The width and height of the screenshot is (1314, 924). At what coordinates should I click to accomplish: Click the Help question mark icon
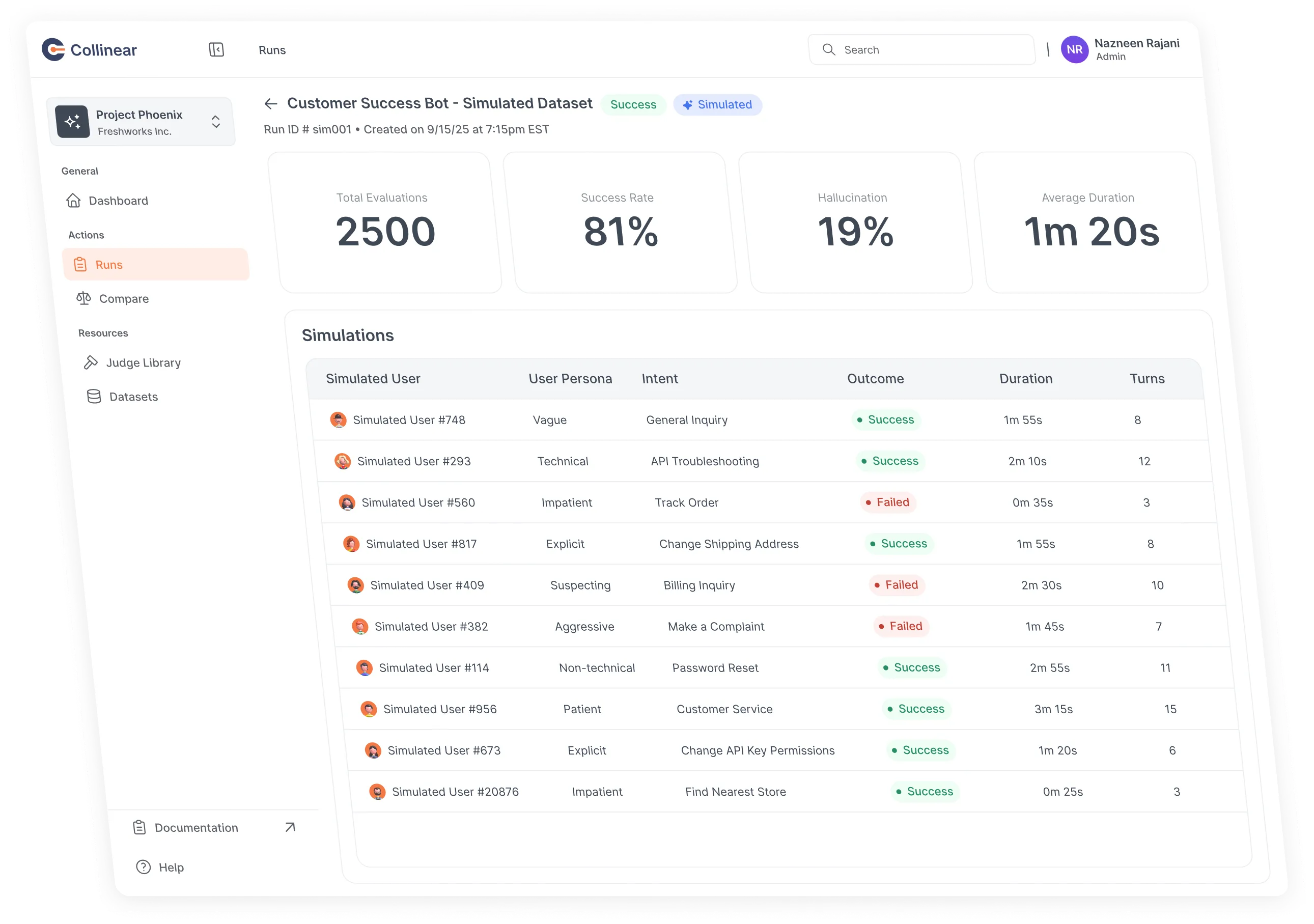click(143, 867)
